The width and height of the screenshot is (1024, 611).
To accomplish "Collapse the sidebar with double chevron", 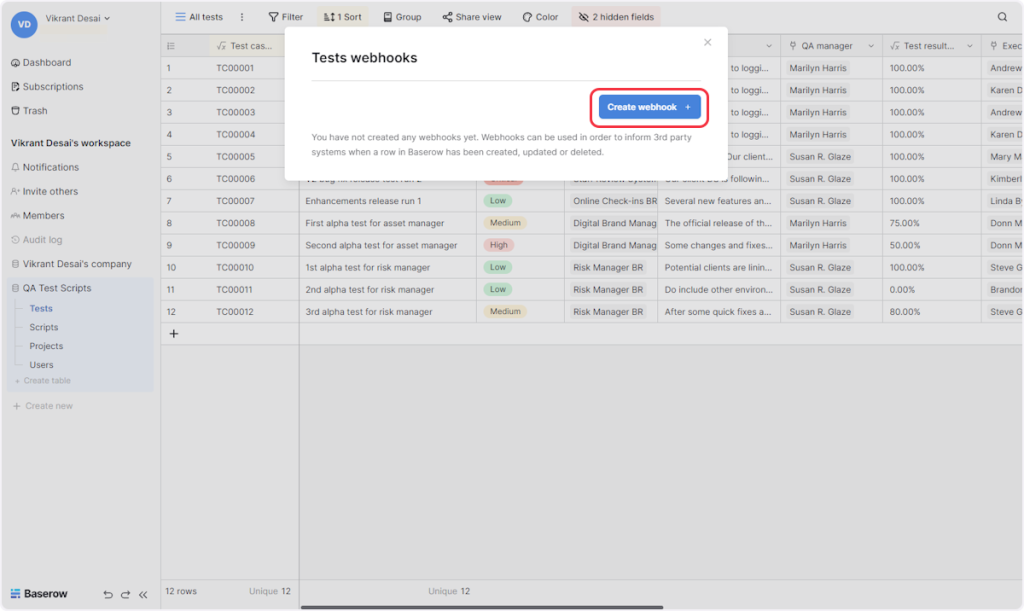I will coord(143,594).
